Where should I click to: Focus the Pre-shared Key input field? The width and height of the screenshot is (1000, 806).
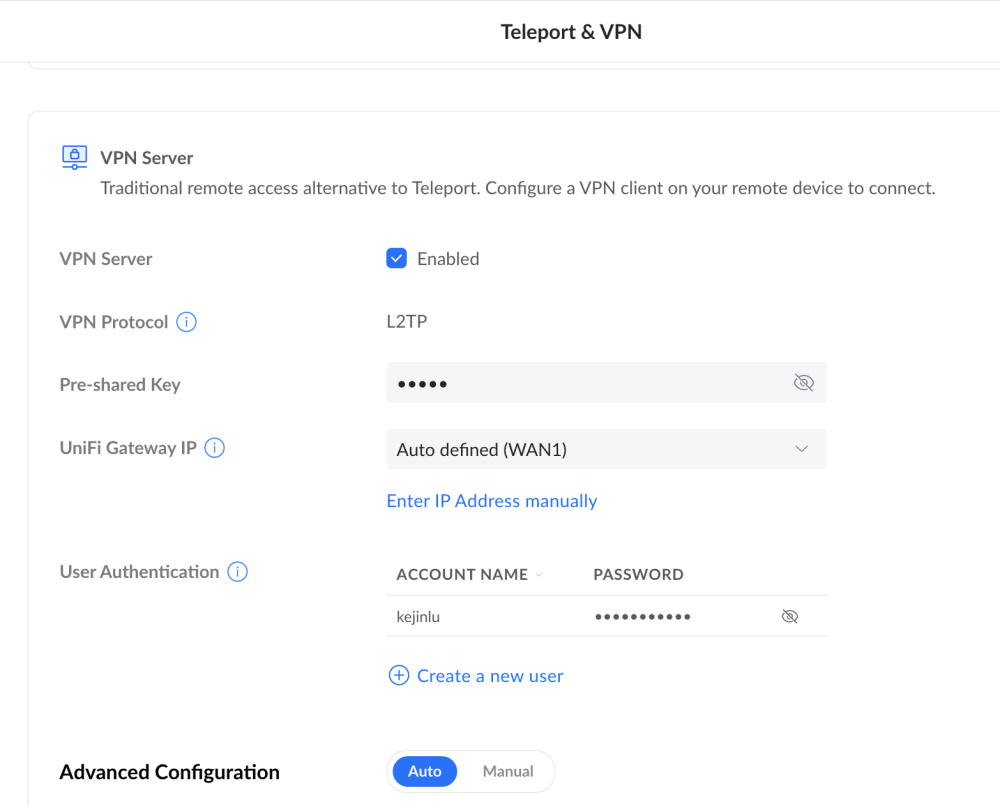tap(585, 384)
